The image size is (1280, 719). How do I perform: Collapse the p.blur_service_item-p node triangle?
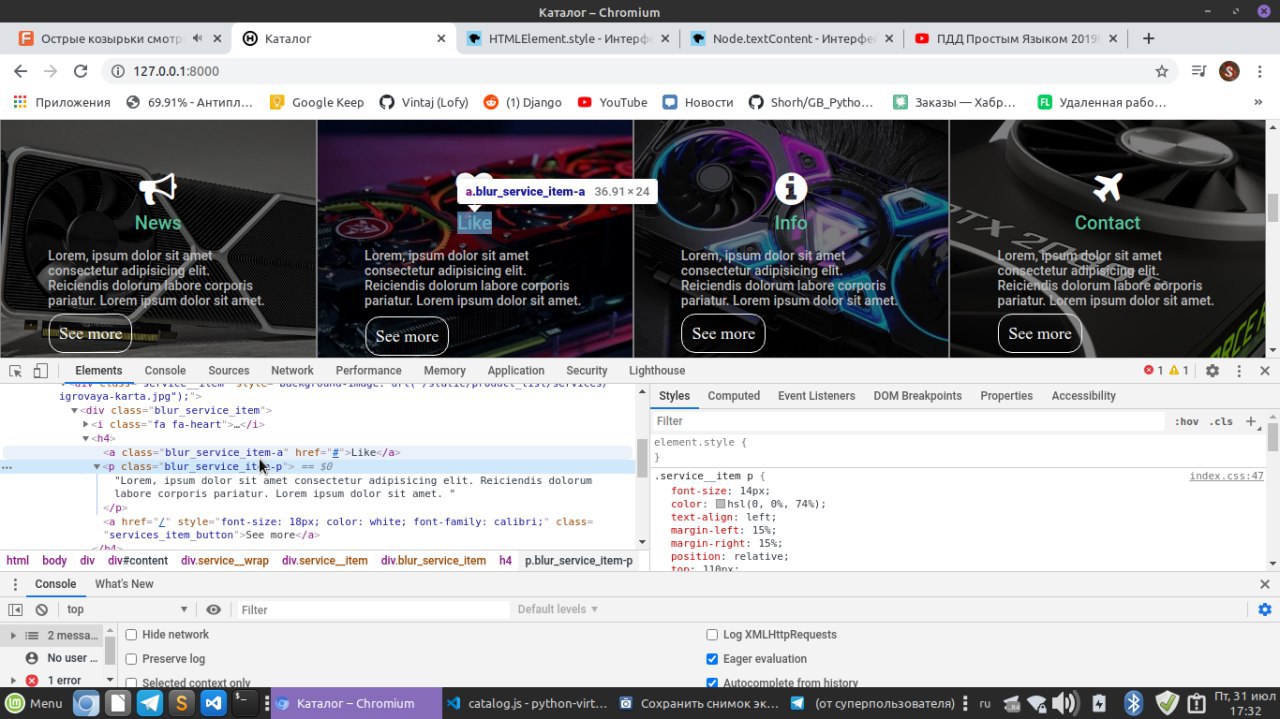coord(98,467)
